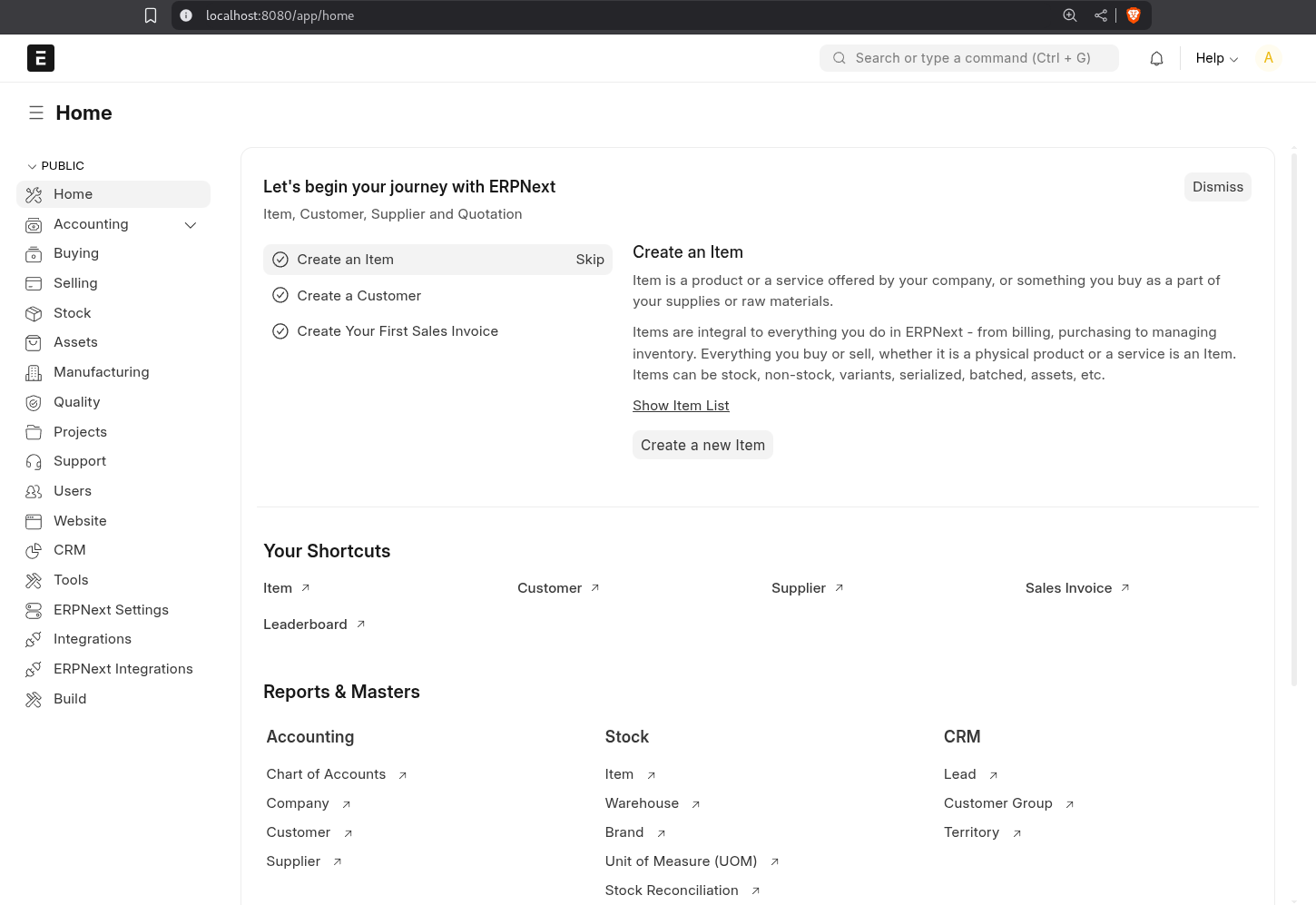This screenshot has height=905, width=1316.
Task: Collapse the PUBLIC sidebar section
Action: coord(56,166)
